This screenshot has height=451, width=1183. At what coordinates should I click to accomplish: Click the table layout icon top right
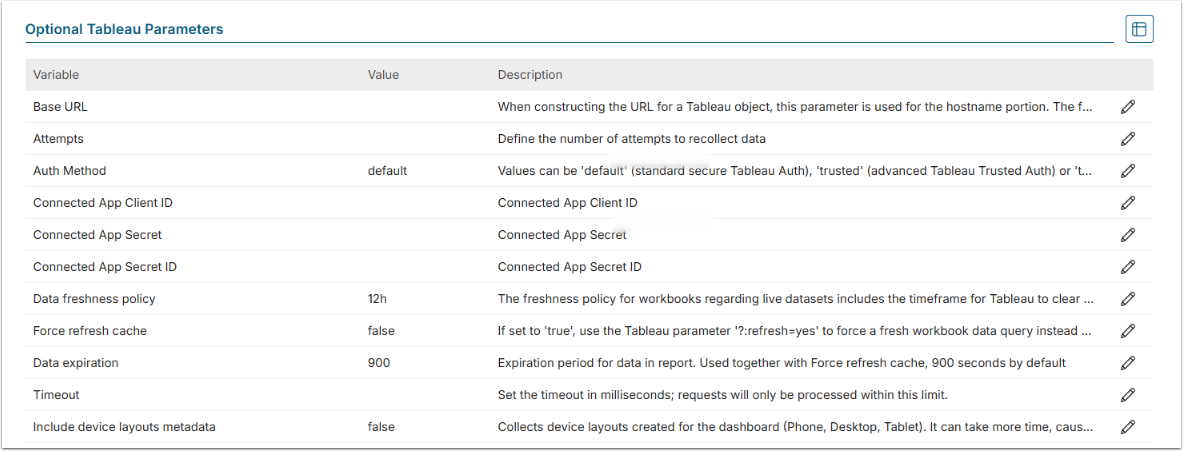click(1139, 29)
